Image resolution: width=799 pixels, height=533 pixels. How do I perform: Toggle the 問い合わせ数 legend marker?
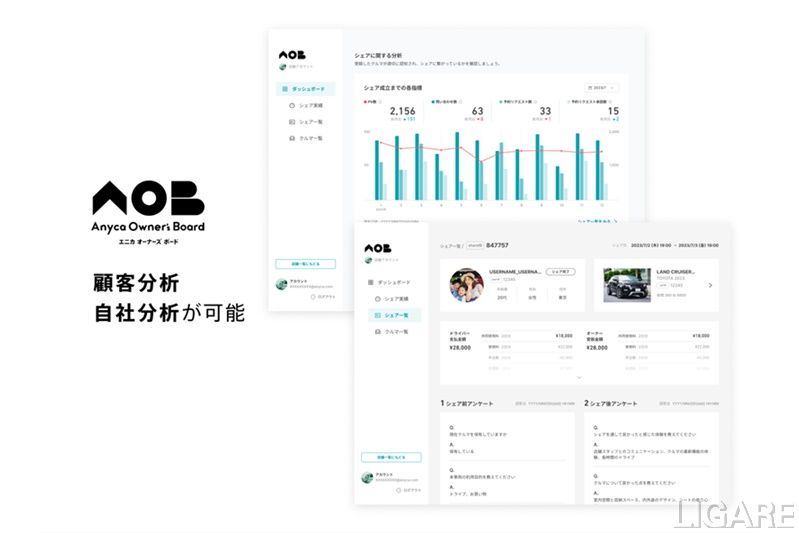click(x=434, y=102)
